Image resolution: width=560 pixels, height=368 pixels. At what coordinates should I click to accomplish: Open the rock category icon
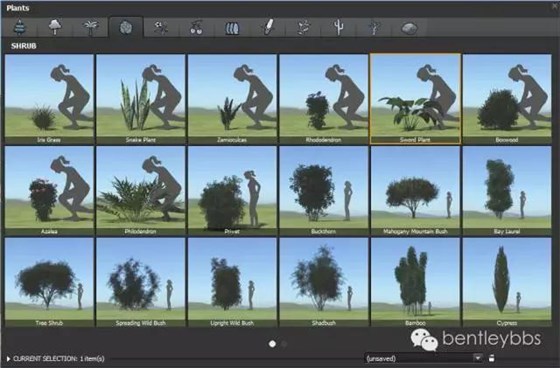click(409, 27)
